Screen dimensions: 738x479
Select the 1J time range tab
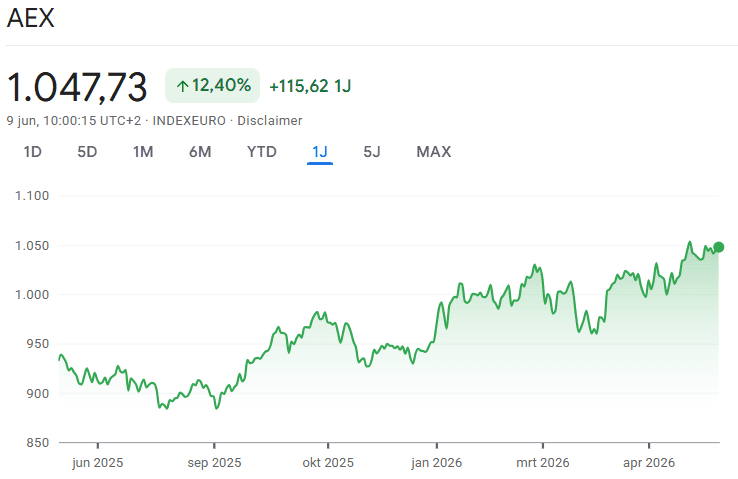[x=320, y=152]
